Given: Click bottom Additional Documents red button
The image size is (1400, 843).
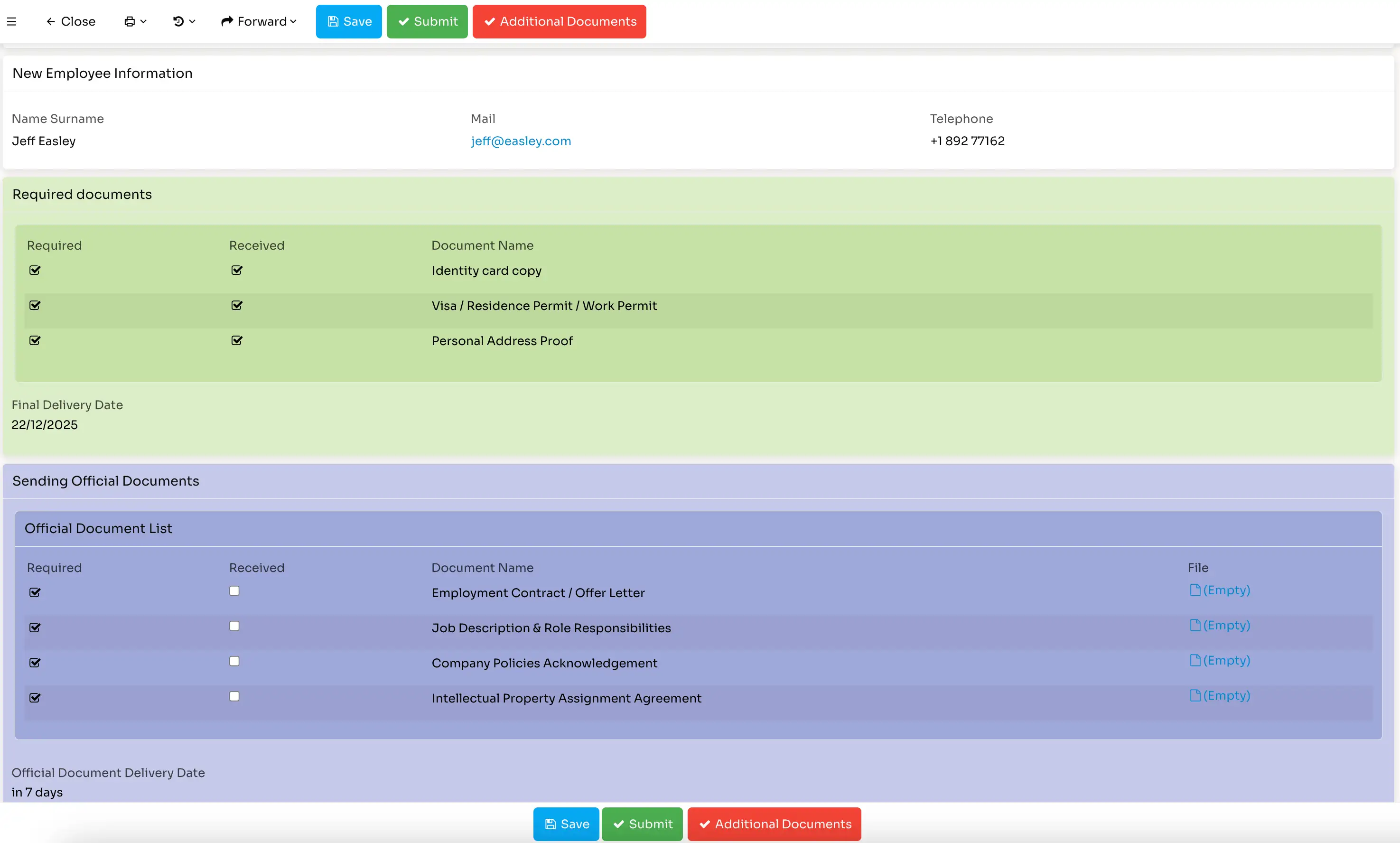Looking at the screenshot, I should coord(774,824).
